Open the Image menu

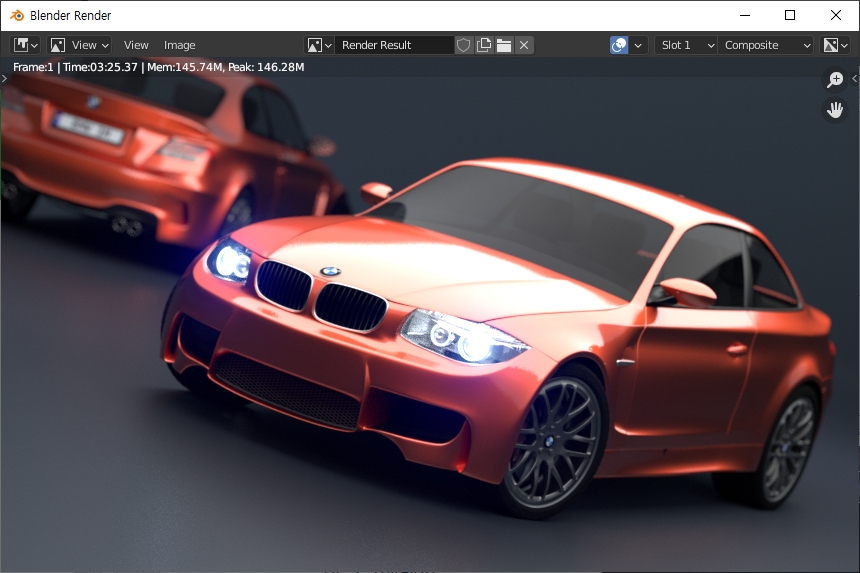tap(179, 45)
